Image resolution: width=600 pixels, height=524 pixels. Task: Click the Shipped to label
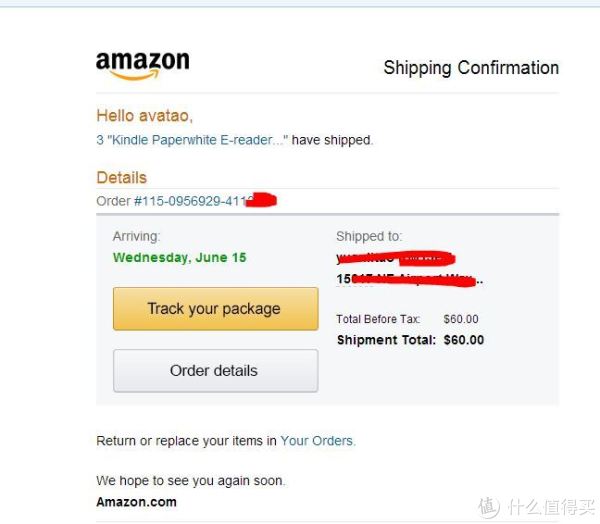click(x=369, y=236)
